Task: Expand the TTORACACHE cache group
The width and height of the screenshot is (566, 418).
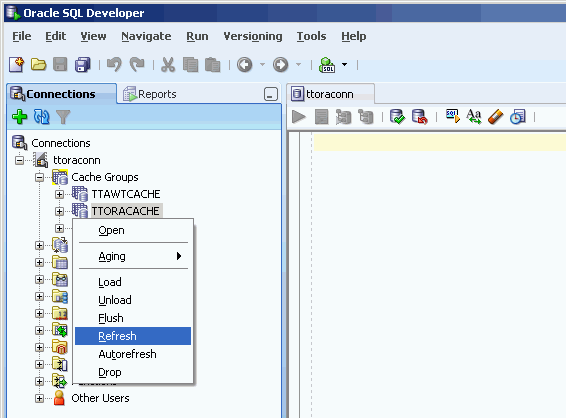Action: pyautogui.click(x=60, y=211)
